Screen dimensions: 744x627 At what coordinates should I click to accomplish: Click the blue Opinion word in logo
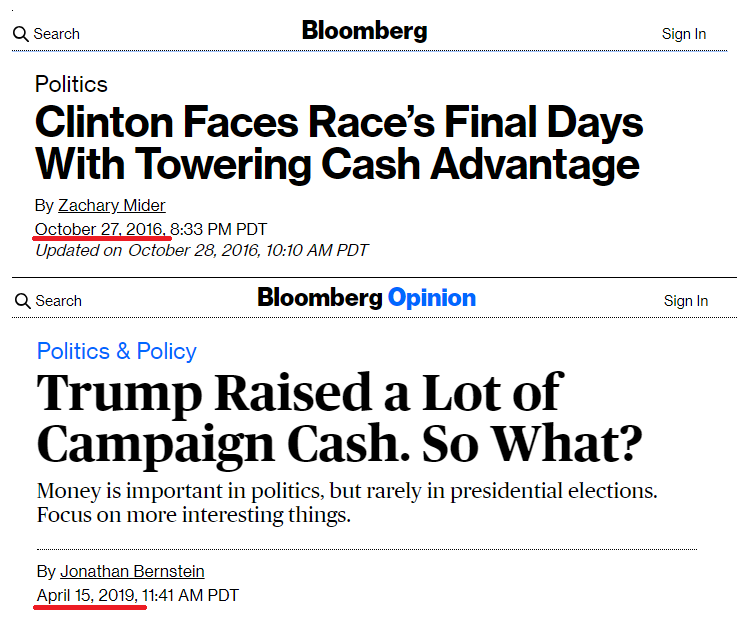pyautogui.click(x=432, y=299)
